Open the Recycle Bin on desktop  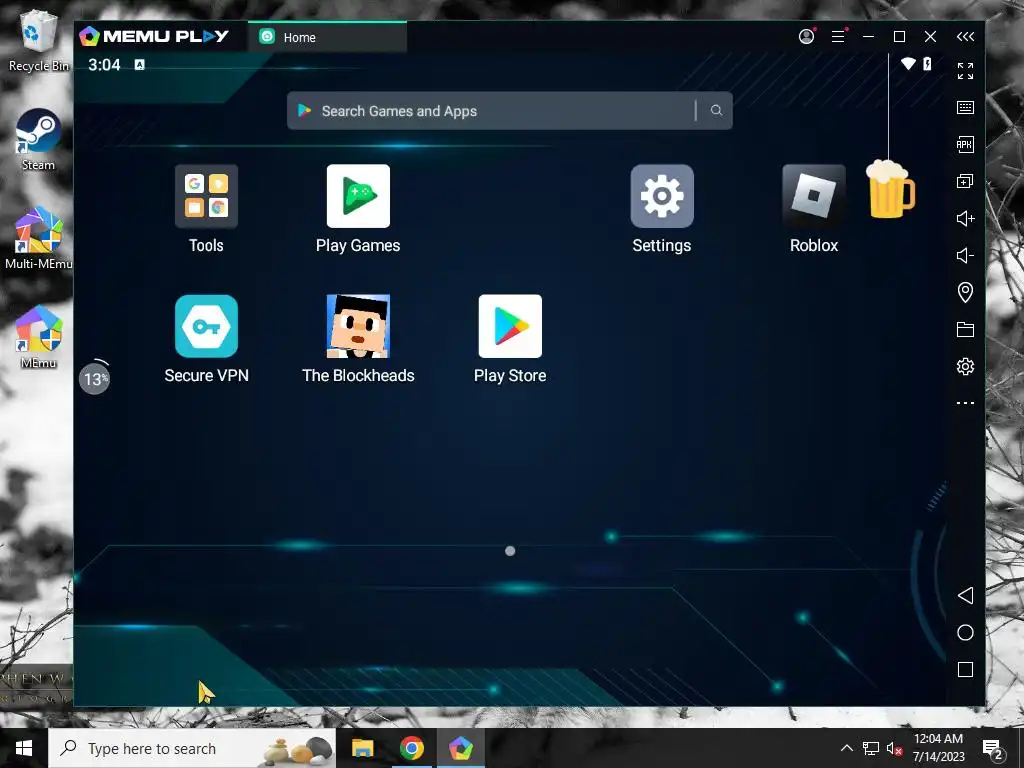pyautogui.click(x=39, y=40)
